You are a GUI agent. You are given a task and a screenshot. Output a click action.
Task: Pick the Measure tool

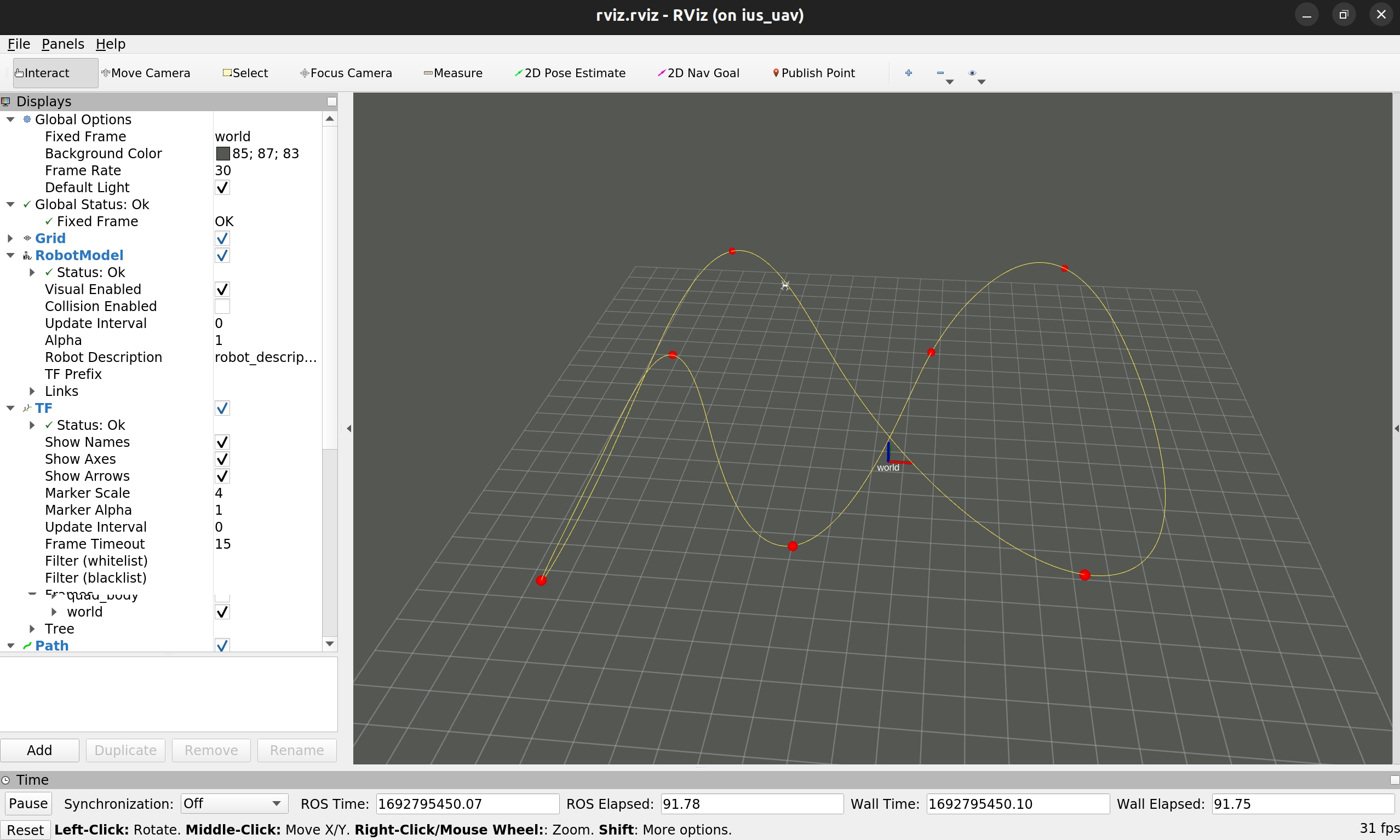tap(453, 73)
